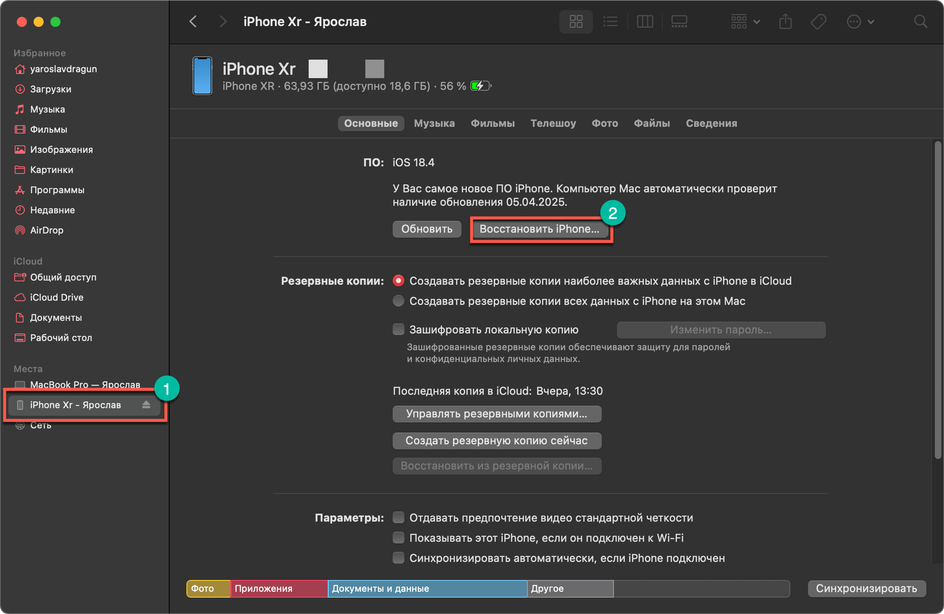Click Фото segment in storage bar
Viewport: 944px width, 614px height.
tap(208, 589)
